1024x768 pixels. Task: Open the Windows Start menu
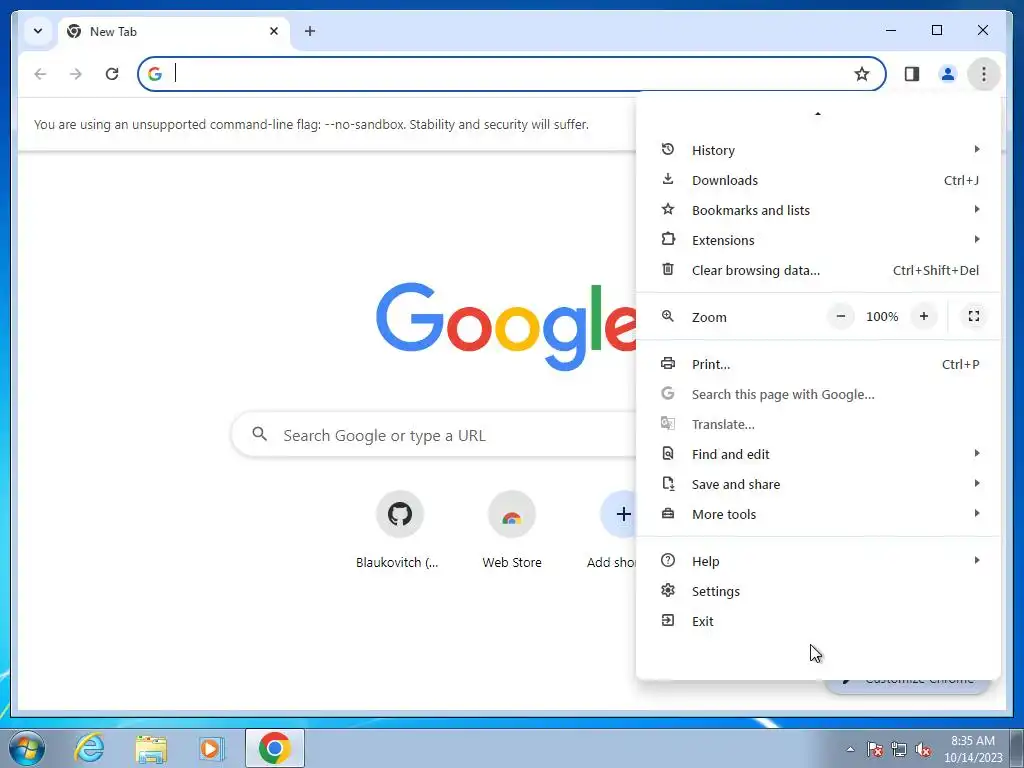(x=26, y=748)
